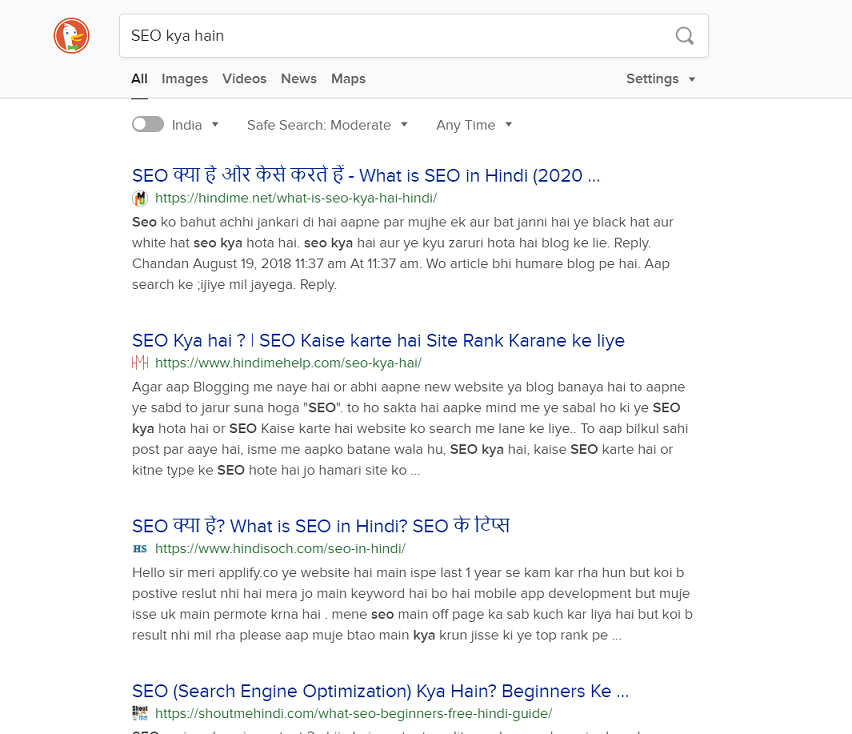The image size is (852, 734).
Task: Click the hindisoch.com HS favicon
Action: point(140,549)
